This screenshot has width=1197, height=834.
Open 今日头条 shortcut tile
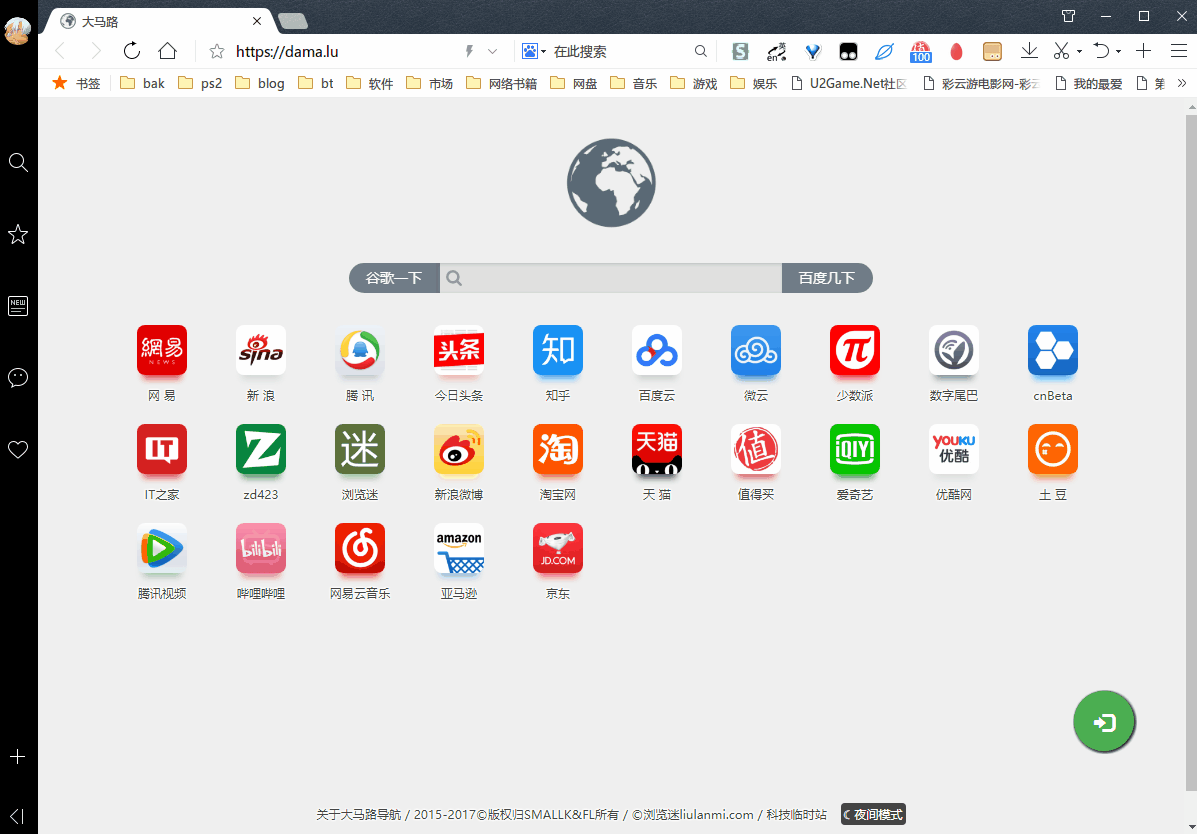[459, 351]
